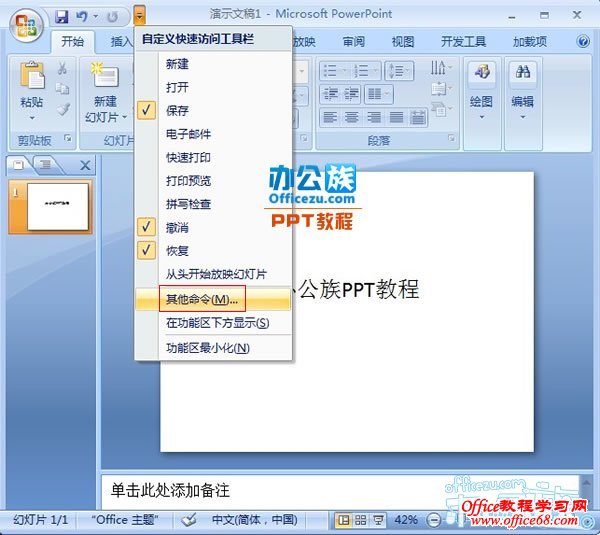Click the Help question mark icon
The image size is (600, 535).
(x=583, y=41)
